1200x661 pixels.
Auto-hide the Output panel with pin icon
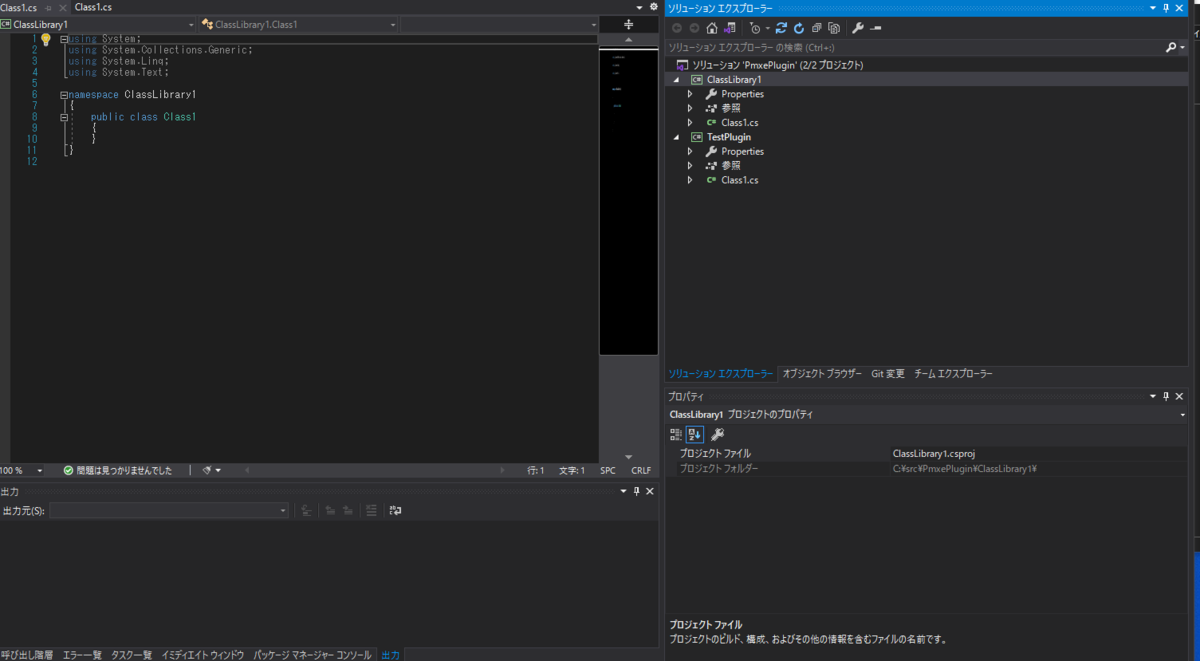(x=637, y=491)
